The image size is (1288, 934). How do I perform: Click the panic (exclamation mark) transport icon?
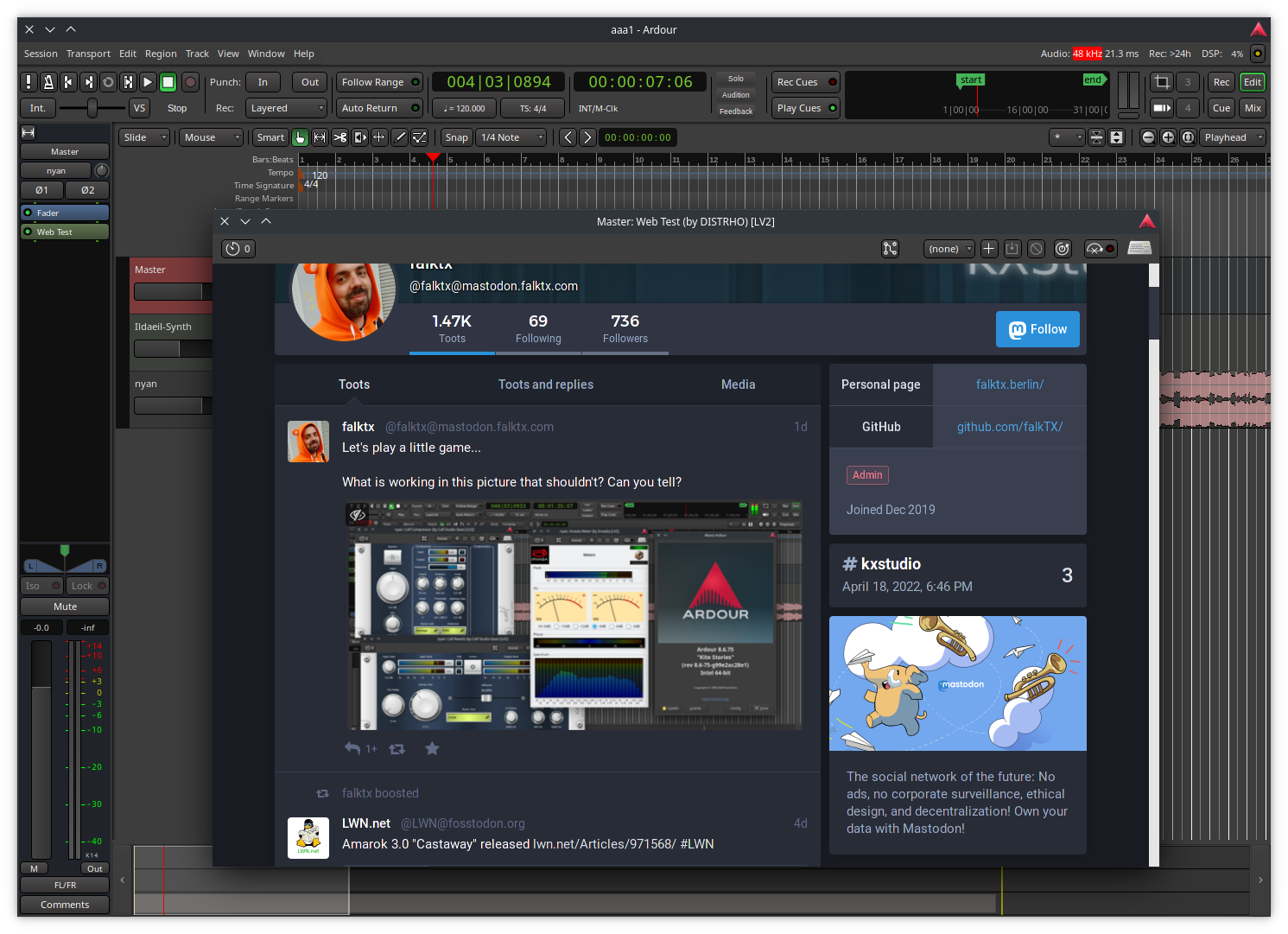pyautogui.click(x=29, y=82)
